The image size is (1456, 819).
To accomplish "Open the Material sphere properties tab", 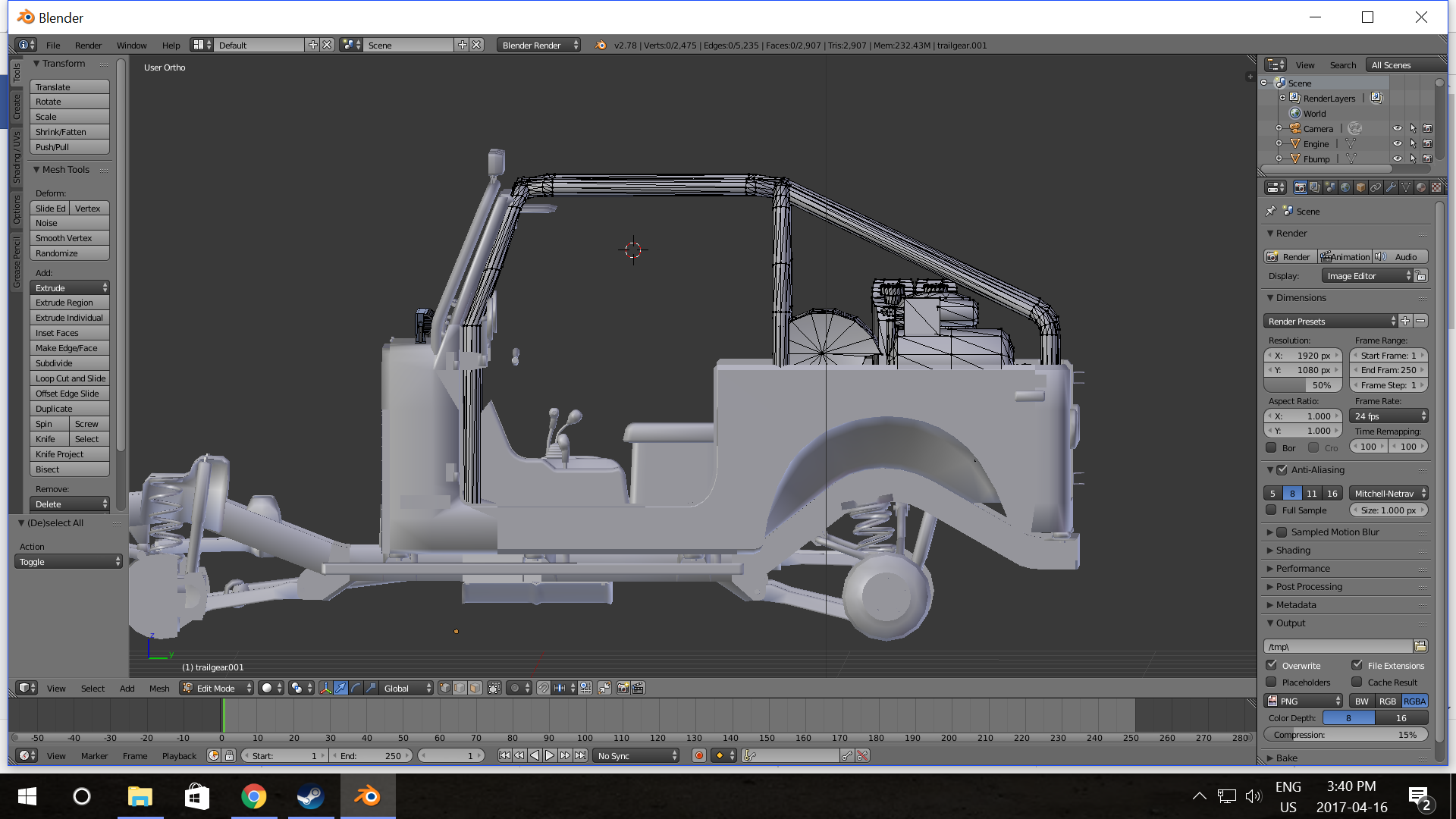I will click(1420, 187).
